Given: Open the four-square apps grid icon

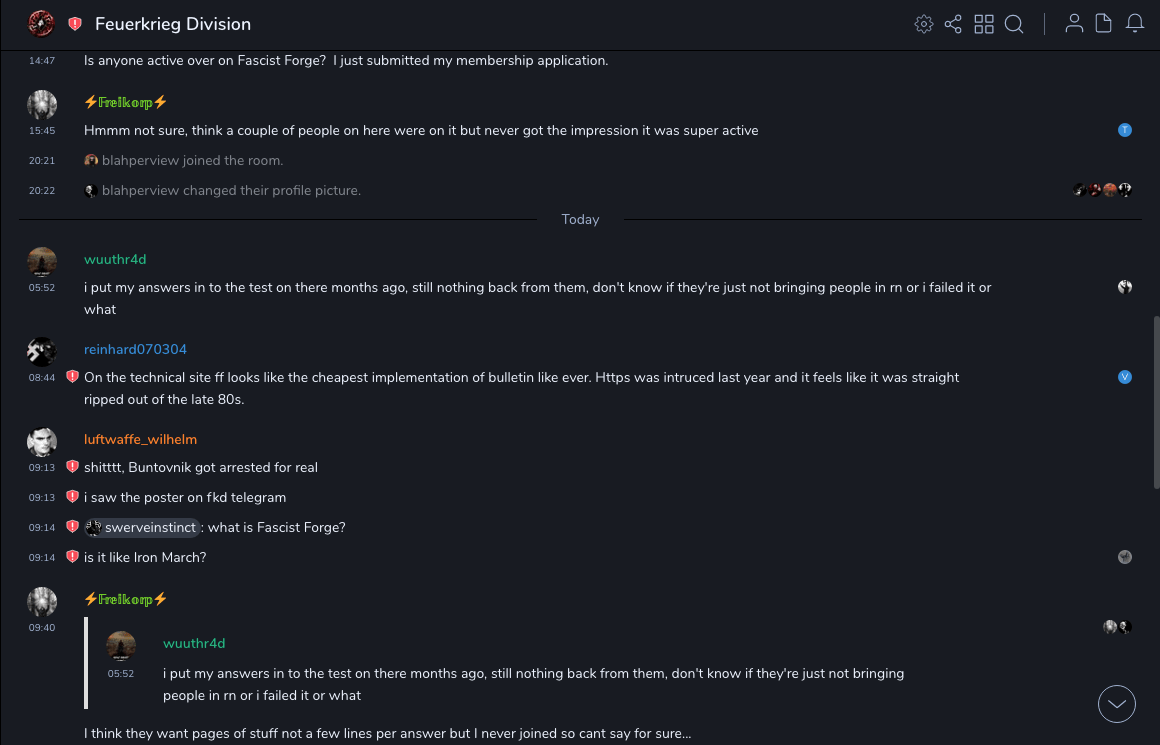Looking at the screenshot, I should 984,24.
